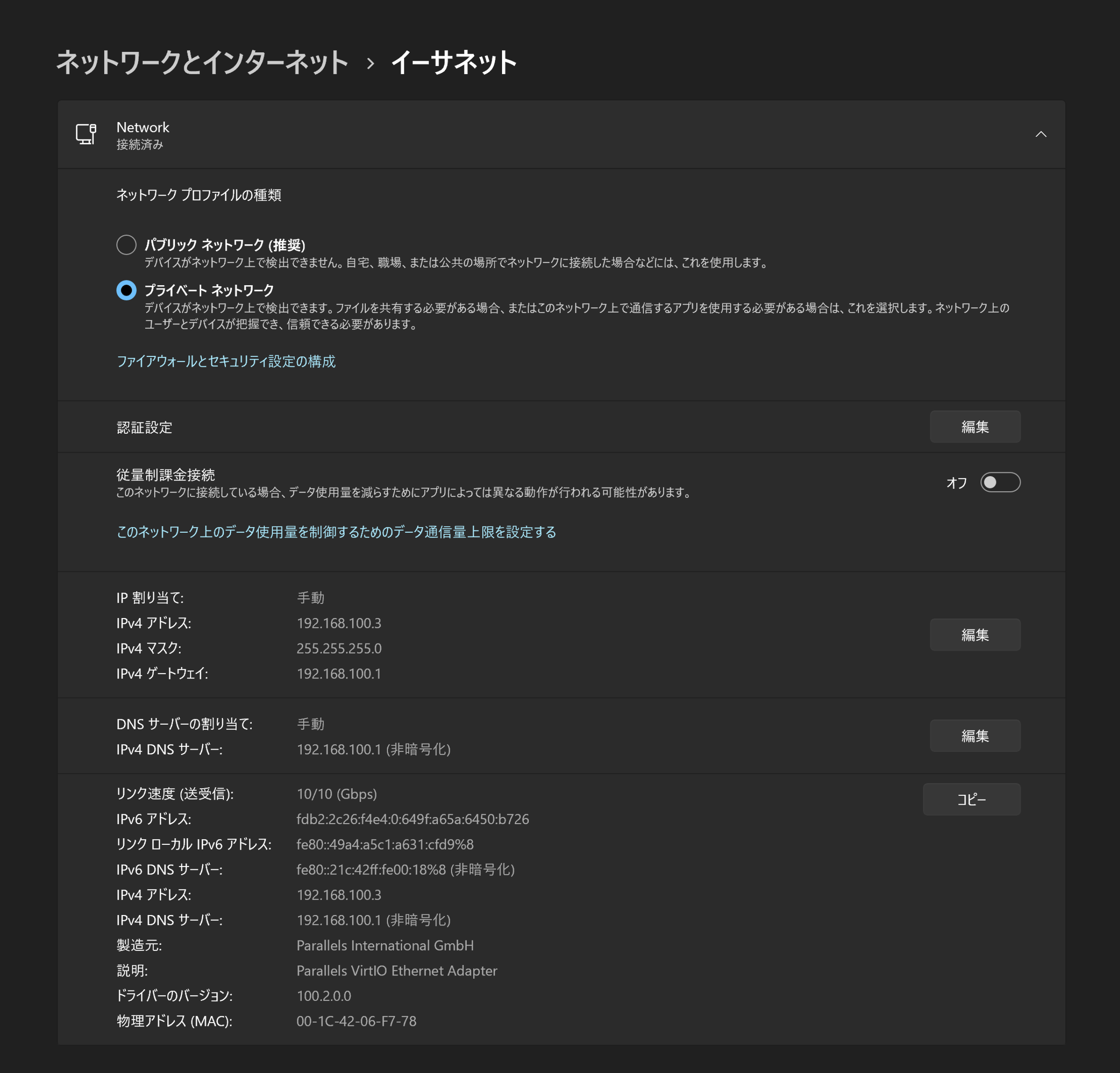Click 編集 for DNS サーバーの割り当て
This screenshot has width=1120, height=1073.
click(x=975, y=736)
